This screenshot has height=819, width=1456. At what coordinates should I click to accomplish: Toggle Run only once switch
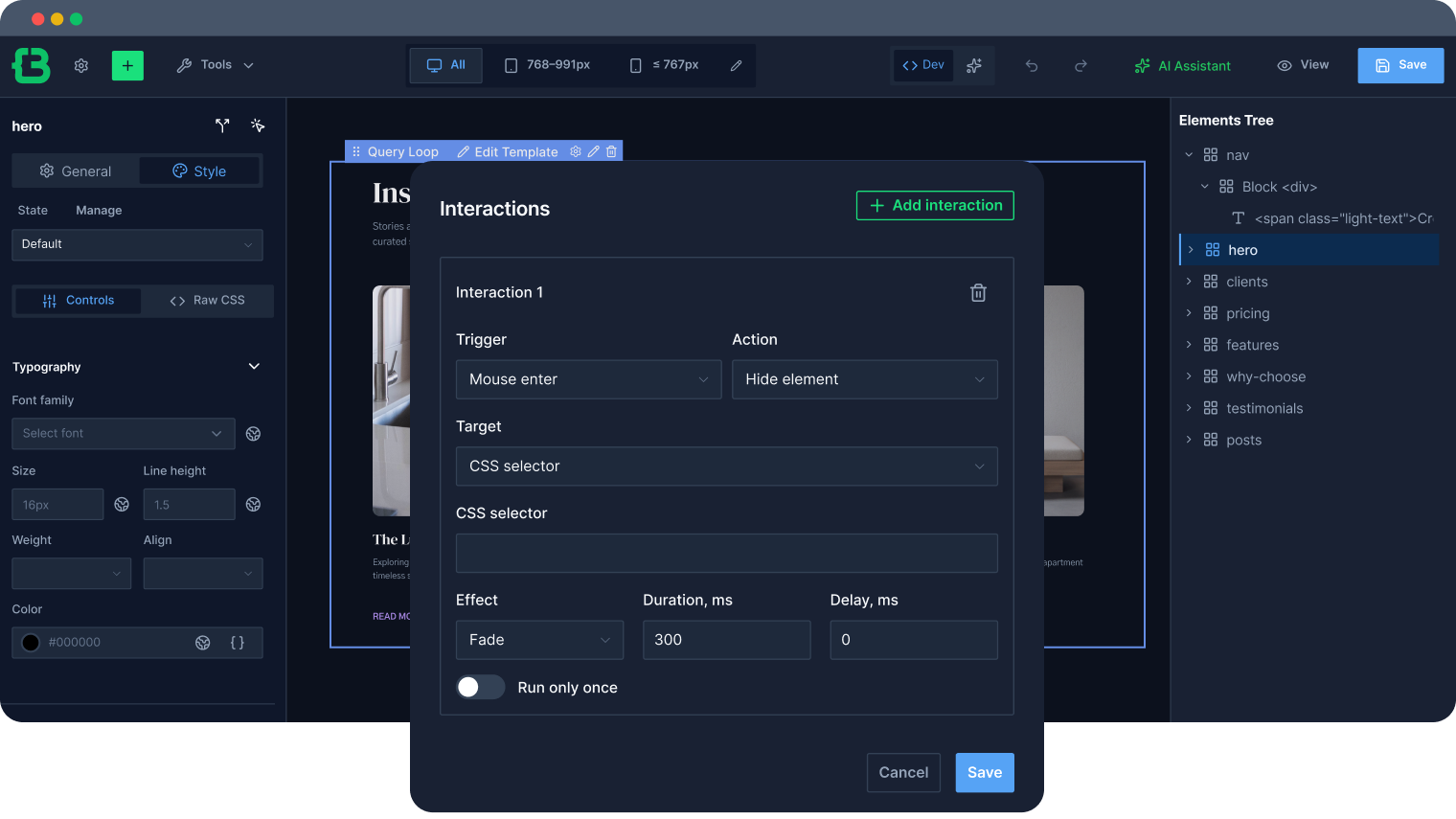[480, 687]
